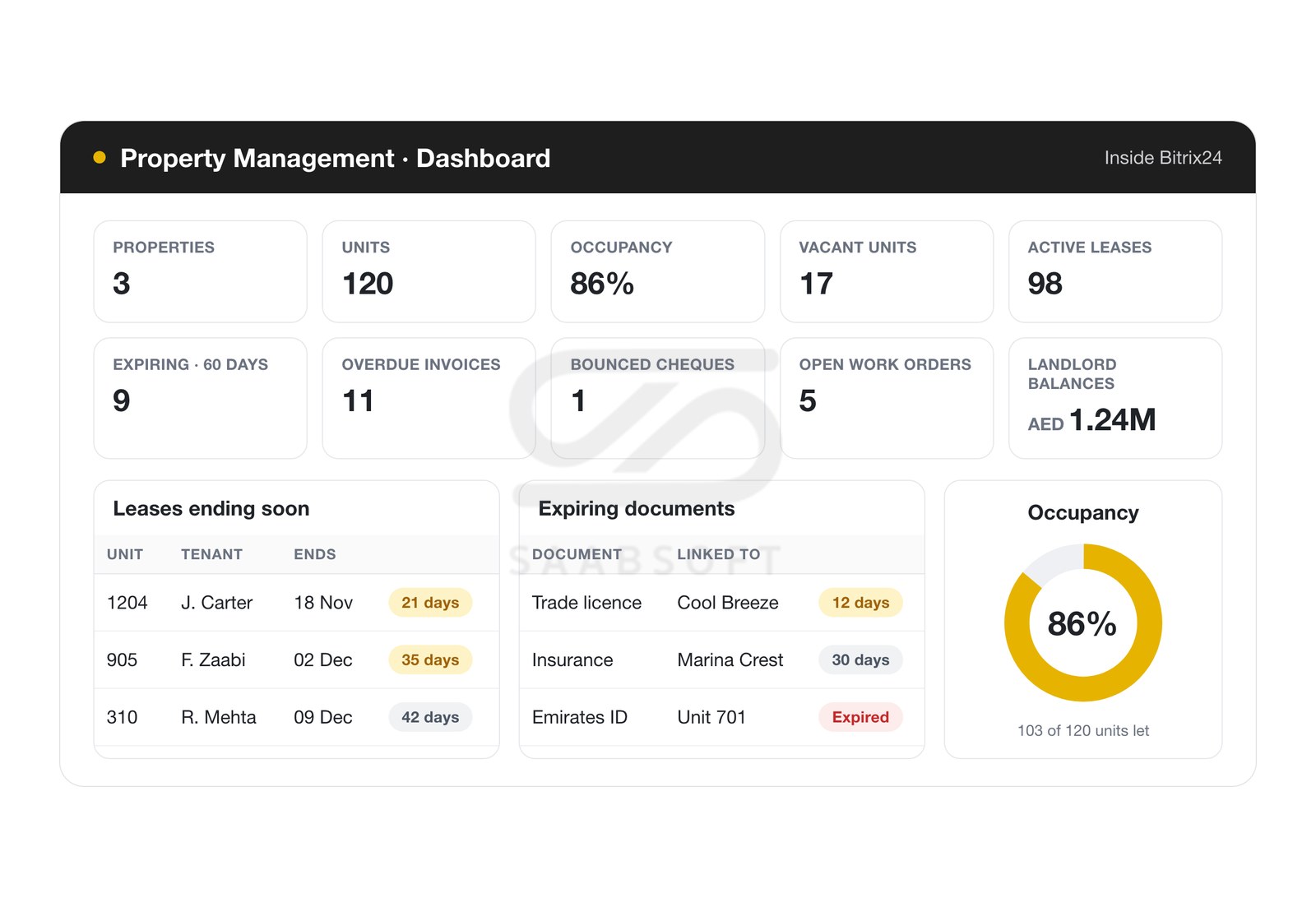1316x907 pixels.
Task: Open the Units 120 card
Action: (429, 271)
